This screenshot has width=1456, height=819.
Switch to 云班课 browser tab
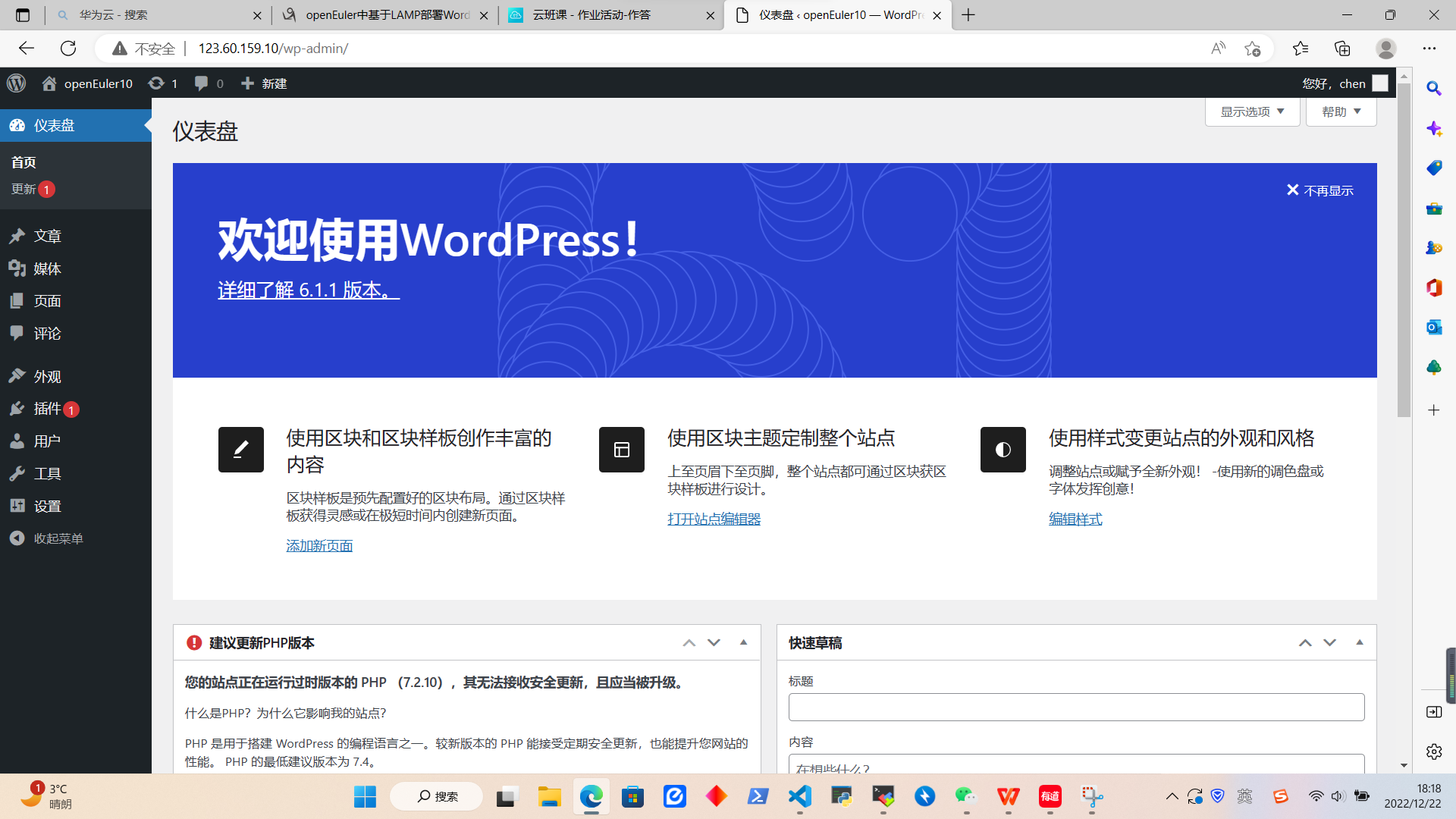click(x=591, y=15)
